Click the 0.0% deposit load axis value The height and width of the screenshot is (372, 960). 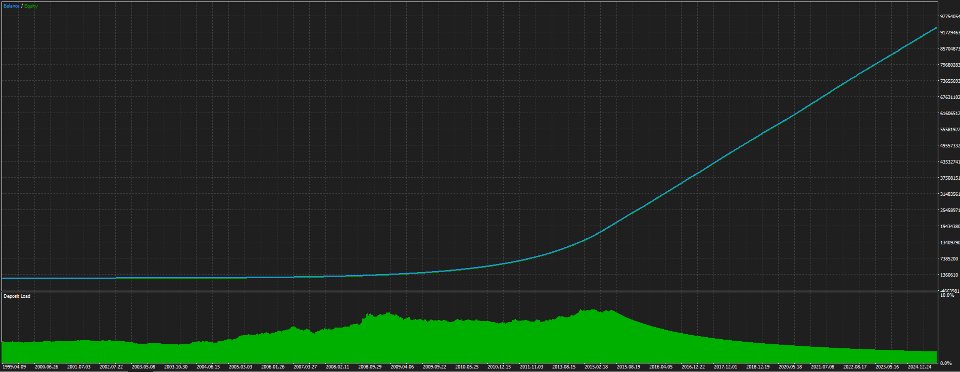coord(947,363)
